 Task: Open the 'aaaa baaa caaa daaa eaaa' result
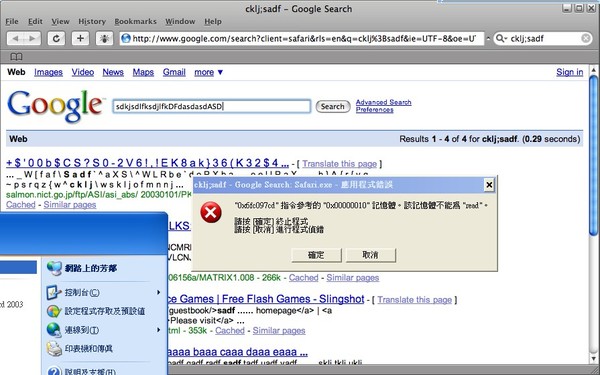pyautogui.click(x=238, y=352)
